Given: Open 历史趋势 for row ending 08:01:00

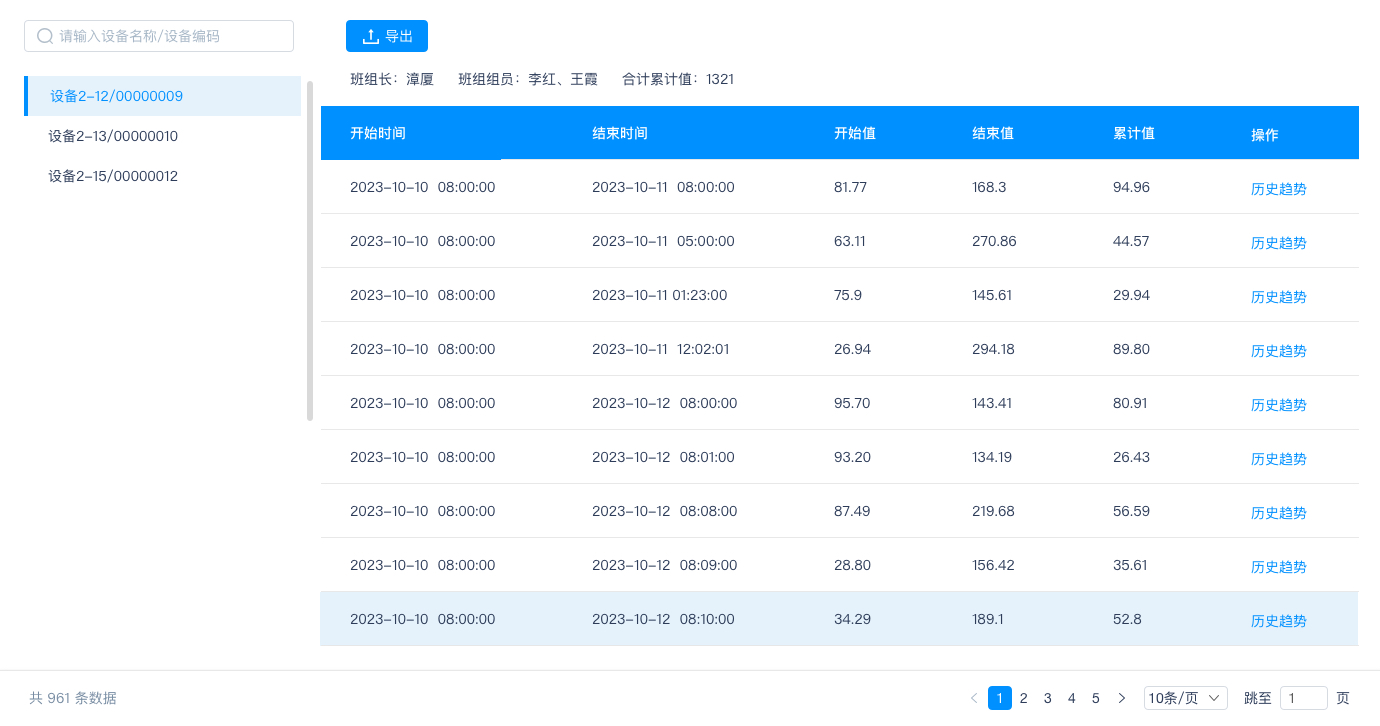Looking at the screenshot, I should pyautogui.click(x=1278, y=458).
